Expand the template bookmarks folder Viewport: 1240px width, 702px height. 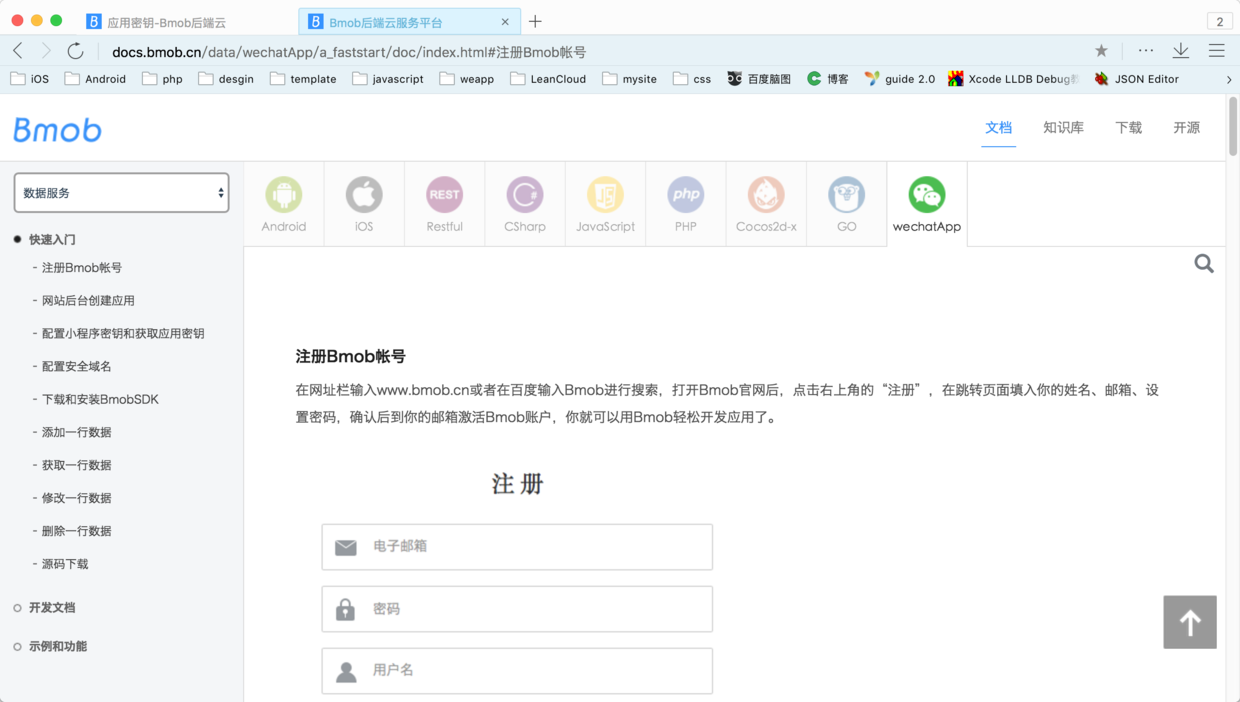pos(303,79)
